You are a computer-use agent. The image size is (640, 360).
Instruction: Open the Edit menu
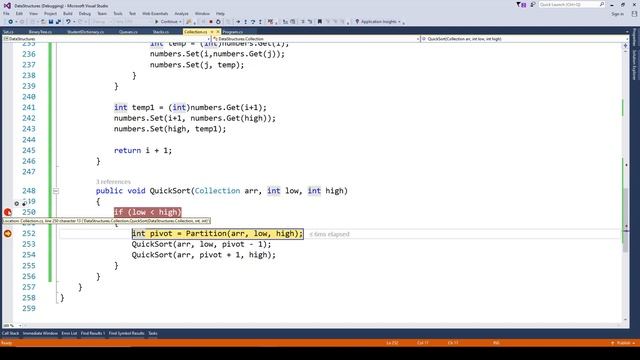pos(19,13)
